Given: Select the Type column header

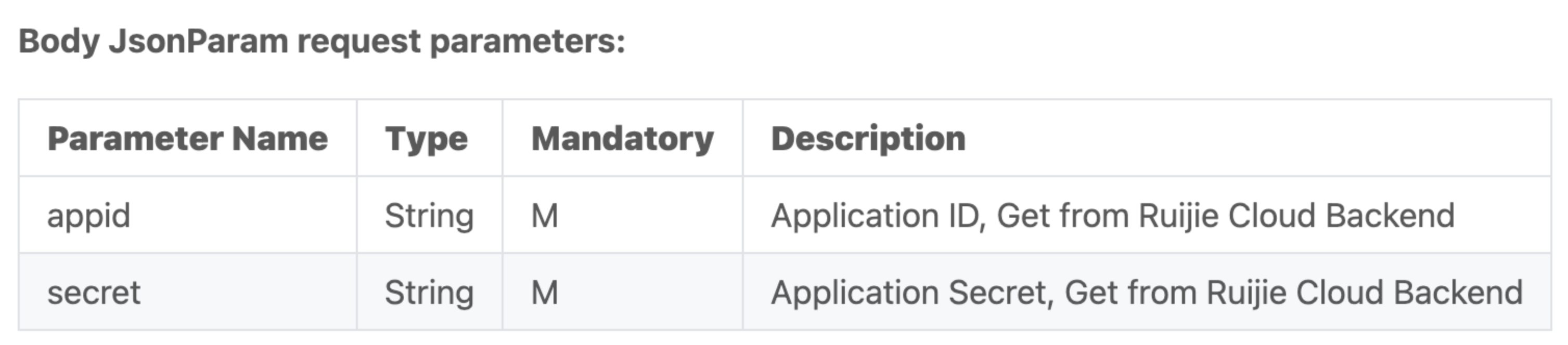Looking at the screenshot, I should [427, 140].
